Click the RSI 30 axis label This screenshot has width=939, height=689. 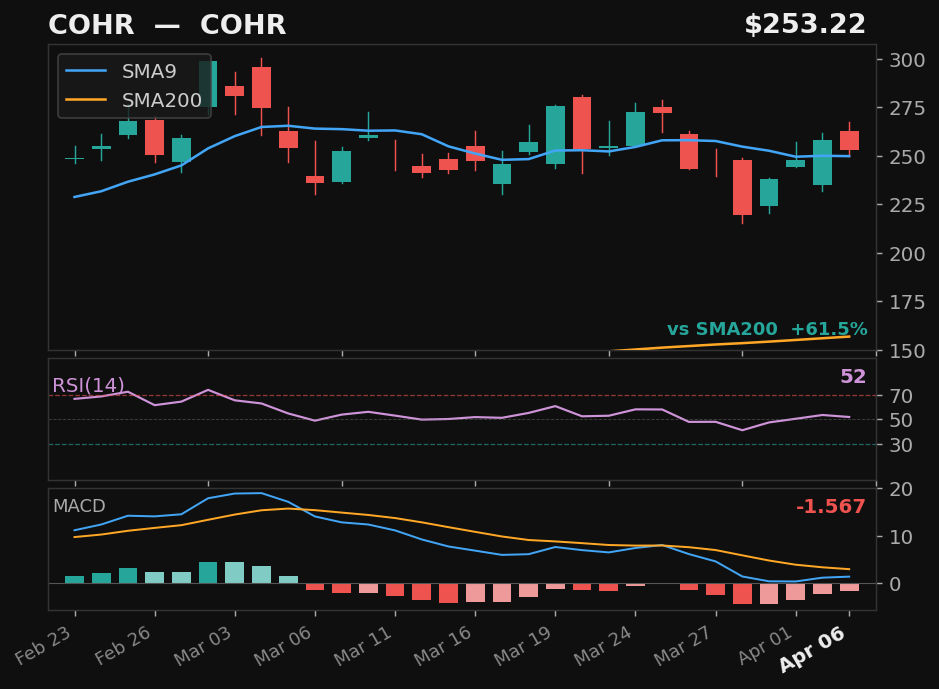pos(901,445)
